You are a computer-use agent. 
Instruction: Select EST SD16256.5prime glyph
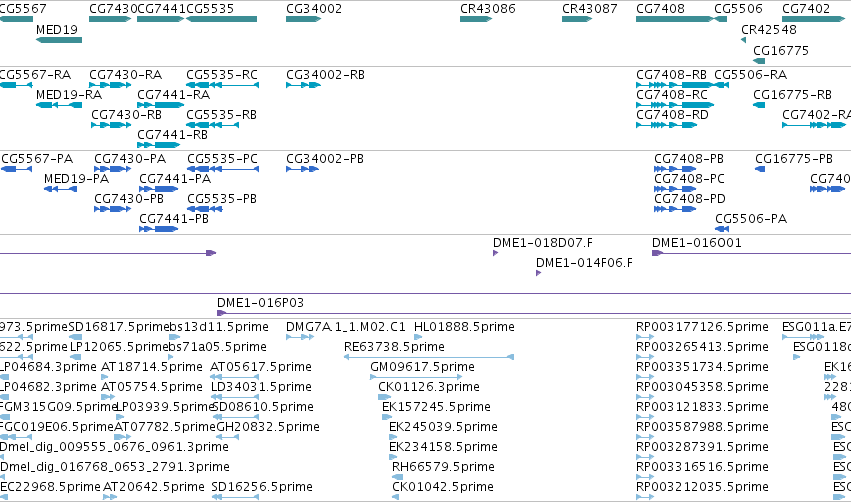pyautogui.click(x=235, y=497)
